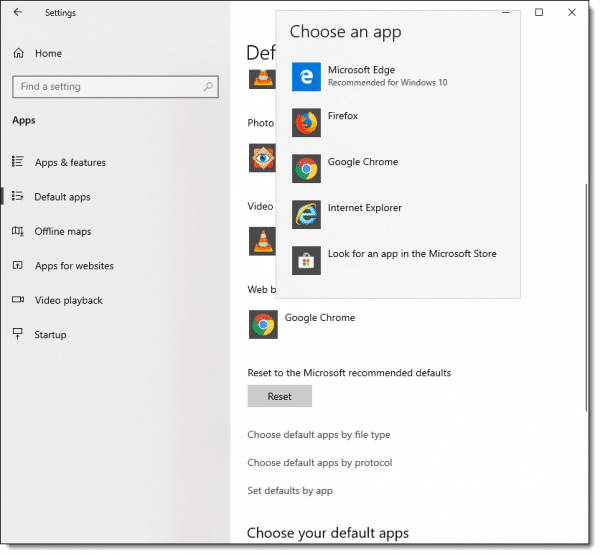
Task: Click the Apps & features list icon
Action: point(18,162)
